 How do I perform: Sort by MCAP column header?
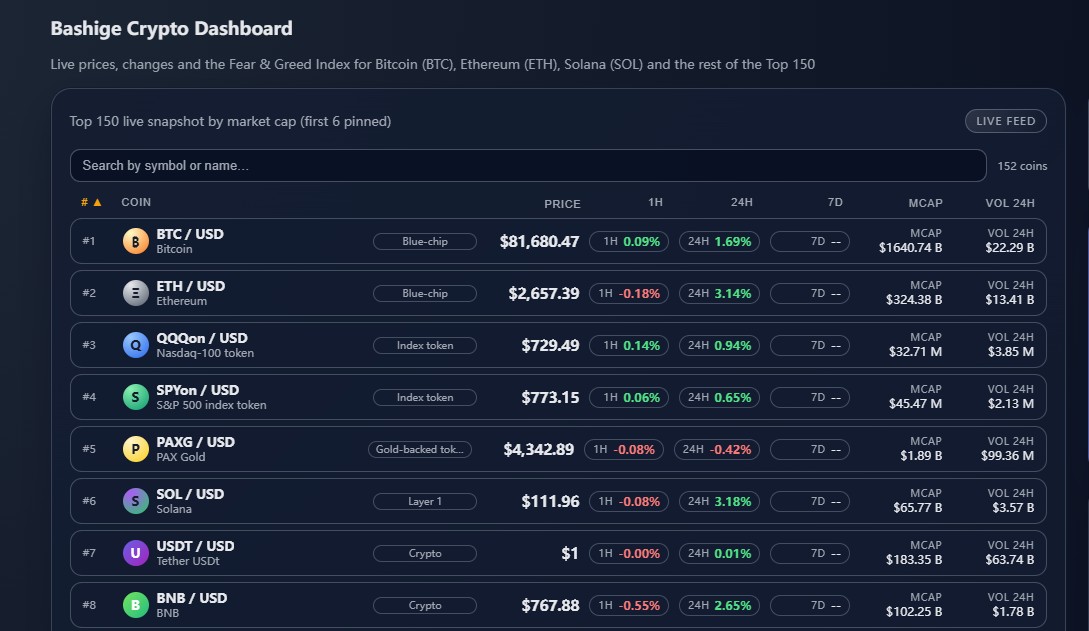pos(925,203)
